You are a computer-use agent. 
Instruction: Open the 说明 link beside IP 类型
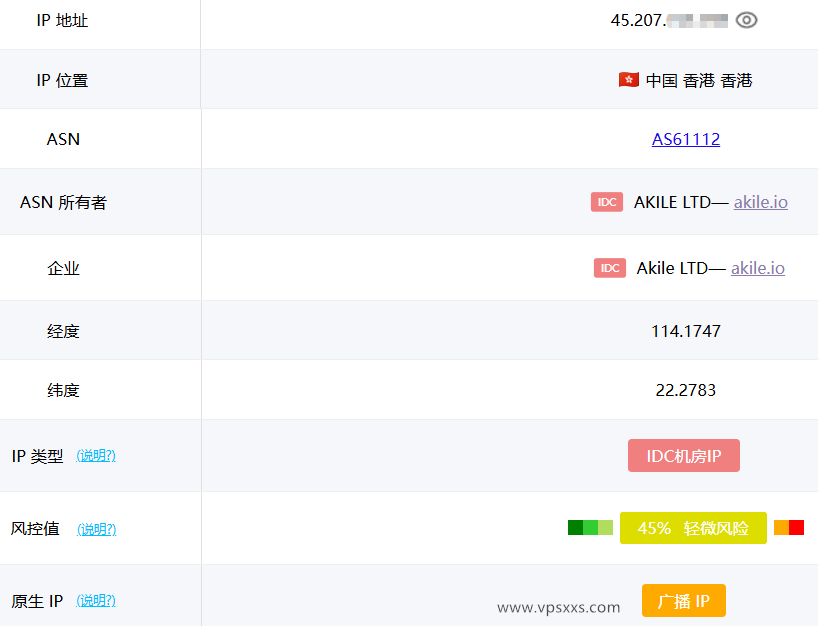(96, 455)
